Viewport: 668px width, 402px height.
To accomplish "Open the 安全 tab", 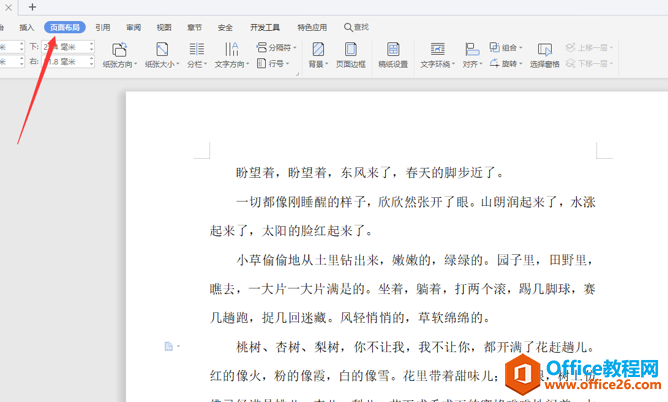I will (x=225, y=27).
